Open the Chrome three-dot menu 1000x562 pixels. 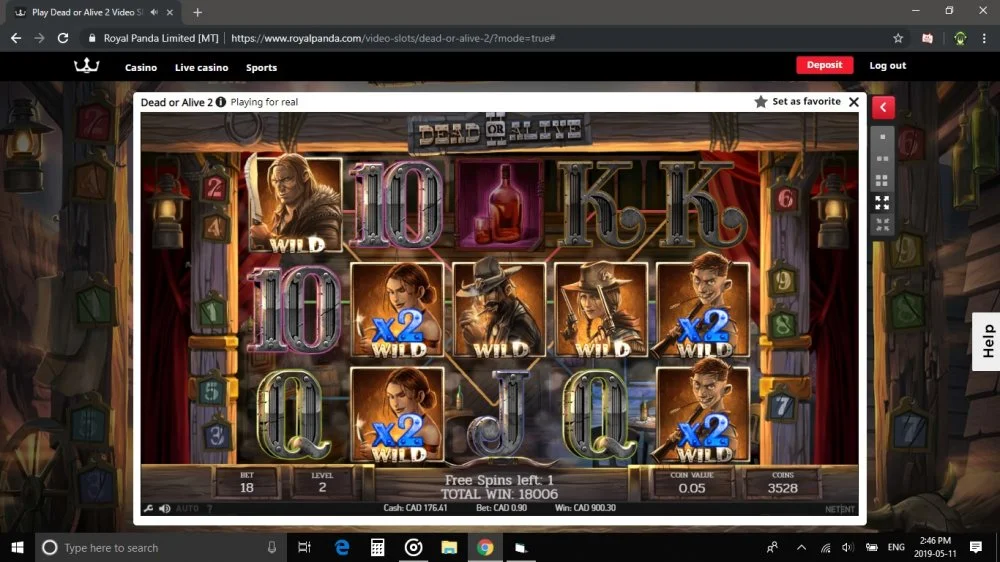(x=984, y=38)
